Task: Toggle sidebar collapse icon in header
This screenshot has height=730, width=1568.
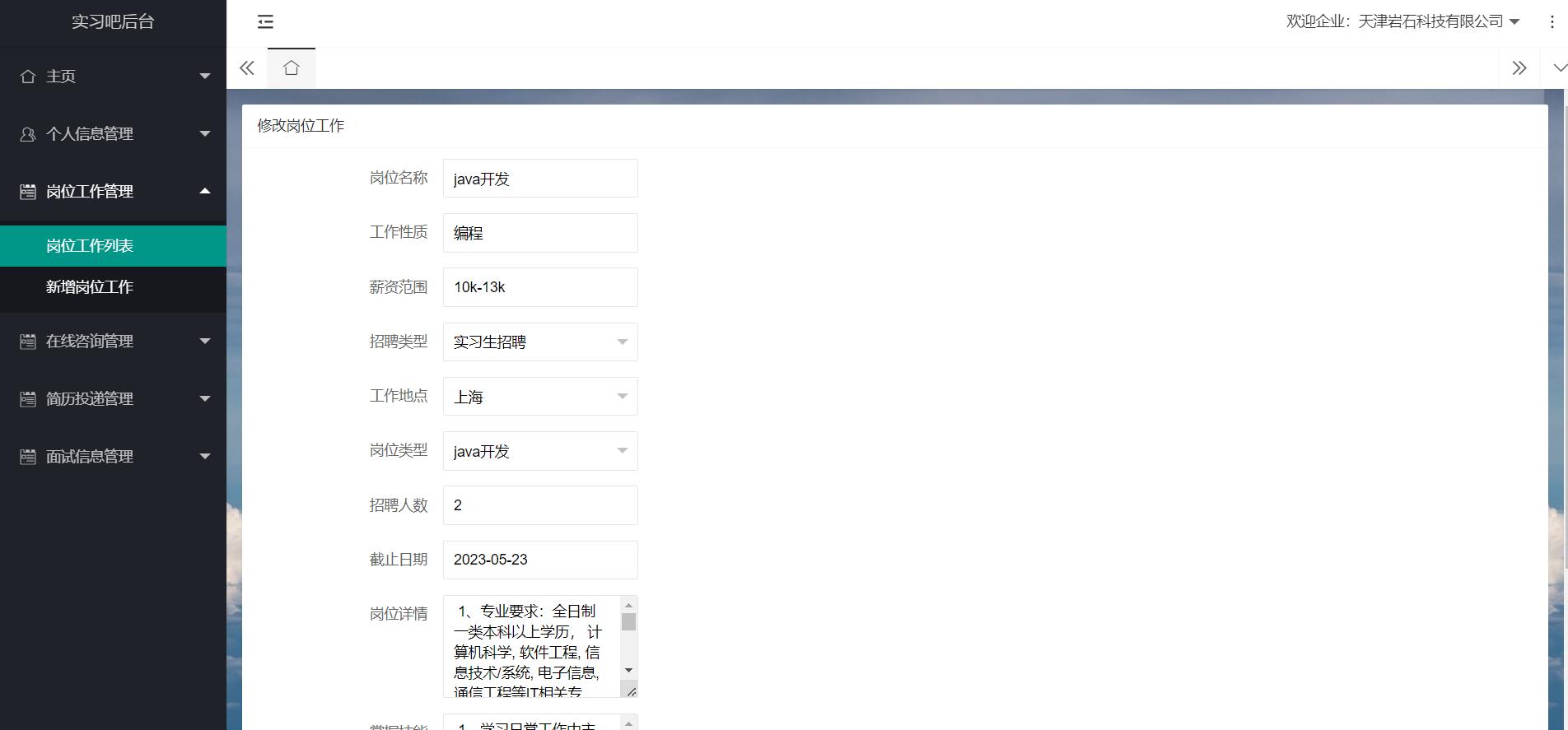Action: point(265,22)
